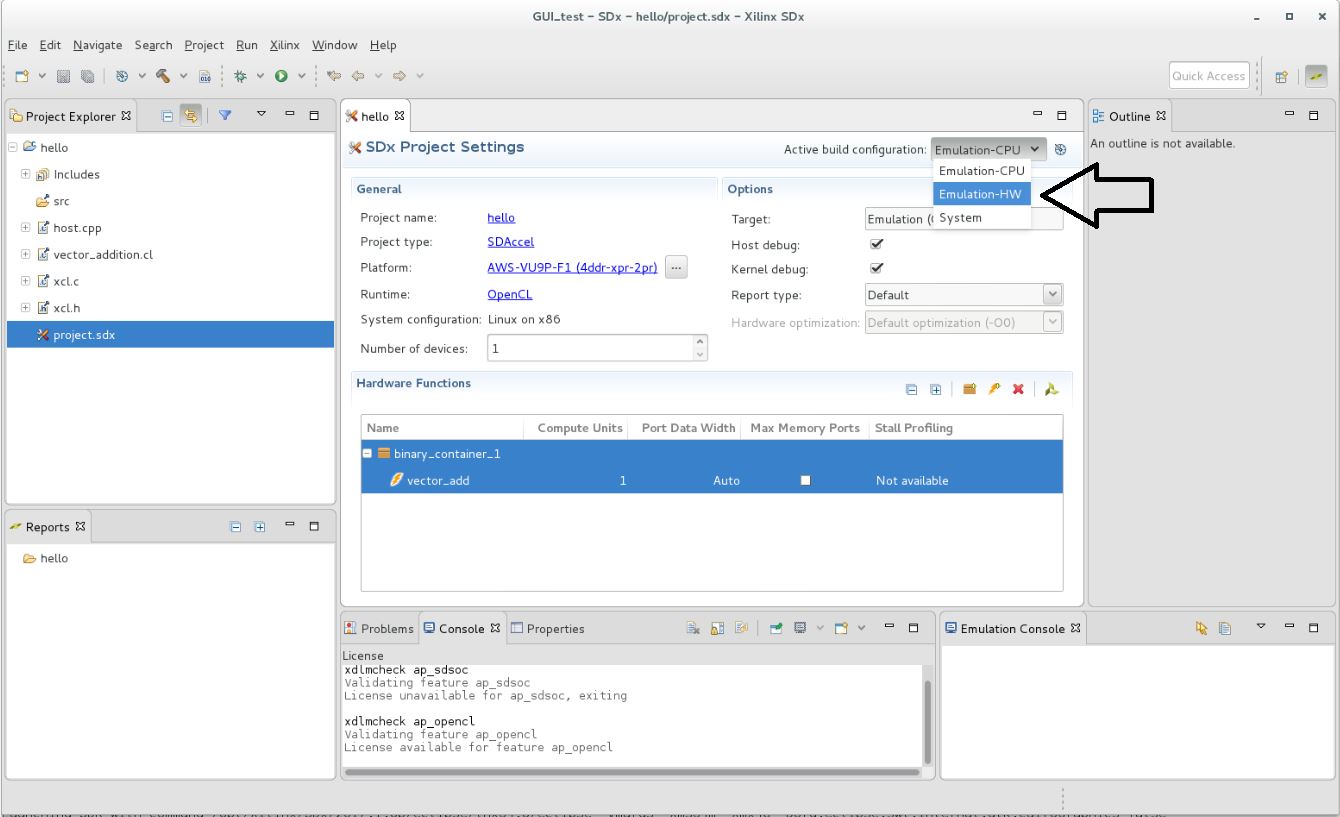Toggle the Host debug checkbox
This screenshot has height=817, width=1340.
pyautogui.click(x=877, y=244)
